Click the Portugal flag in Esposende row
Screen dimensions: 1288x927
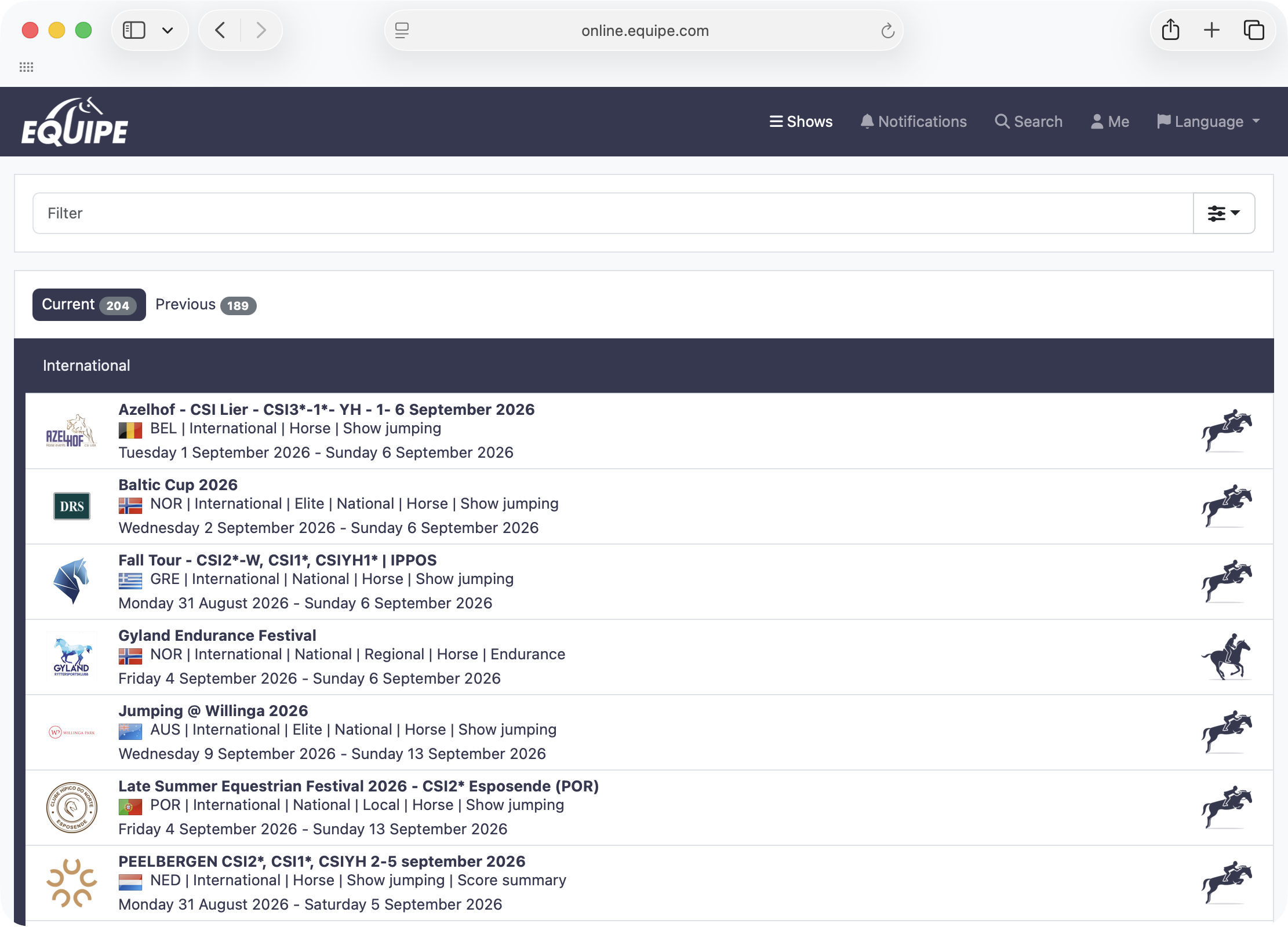[x=130, y=806]
